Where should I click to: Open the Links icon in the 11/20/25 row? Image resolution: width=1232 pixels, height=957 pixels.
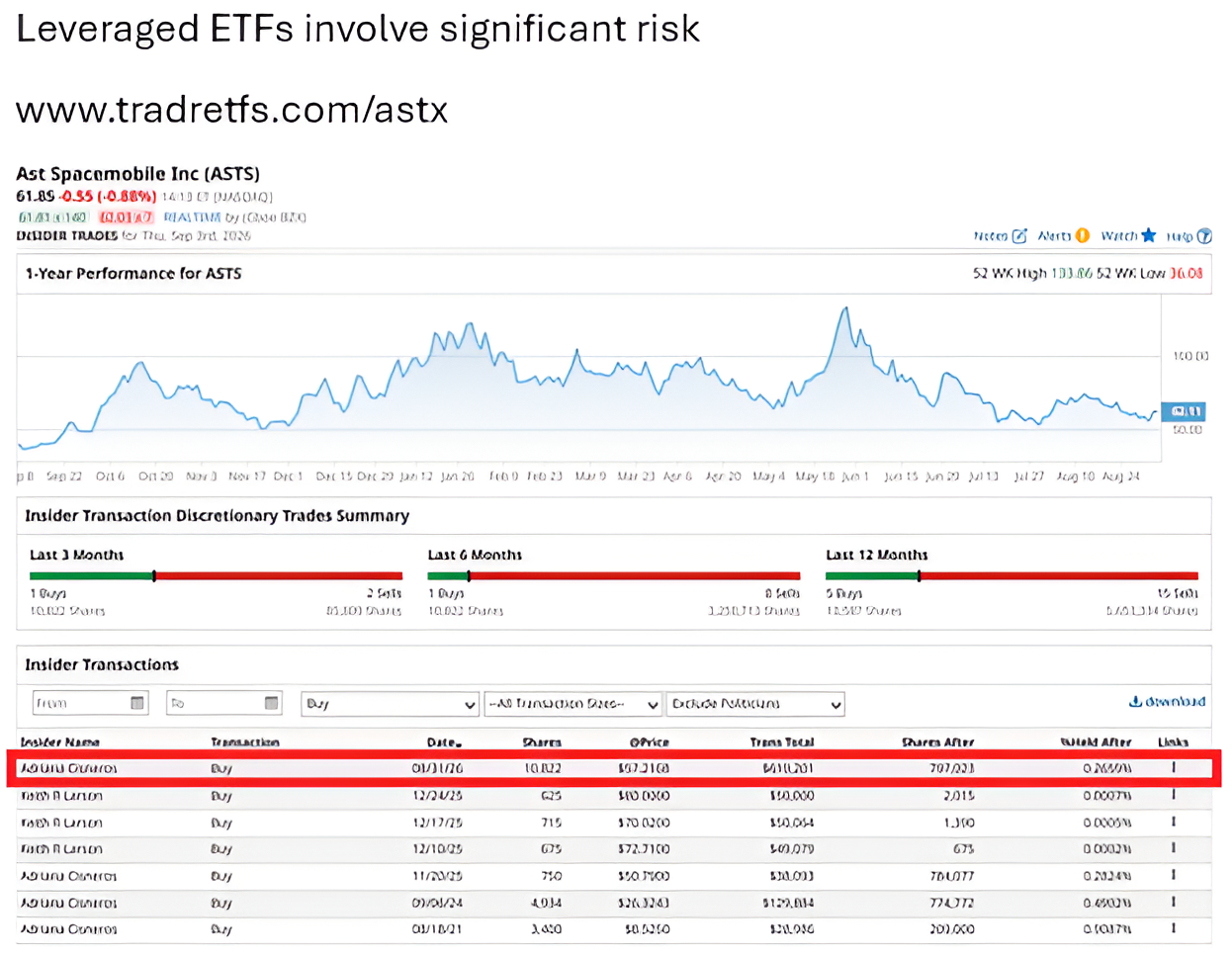coord(1174,875)
